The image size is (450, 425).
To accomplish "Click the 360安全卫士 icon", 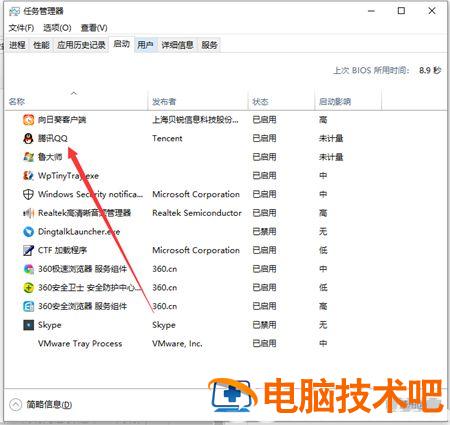I will (x=28, y=287).
